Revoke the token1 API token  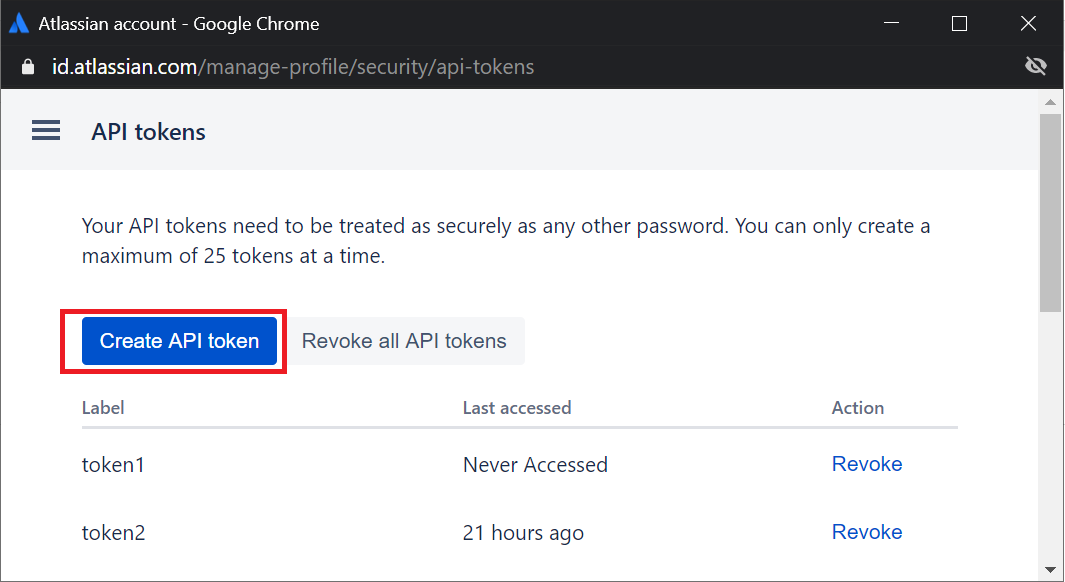866,464
